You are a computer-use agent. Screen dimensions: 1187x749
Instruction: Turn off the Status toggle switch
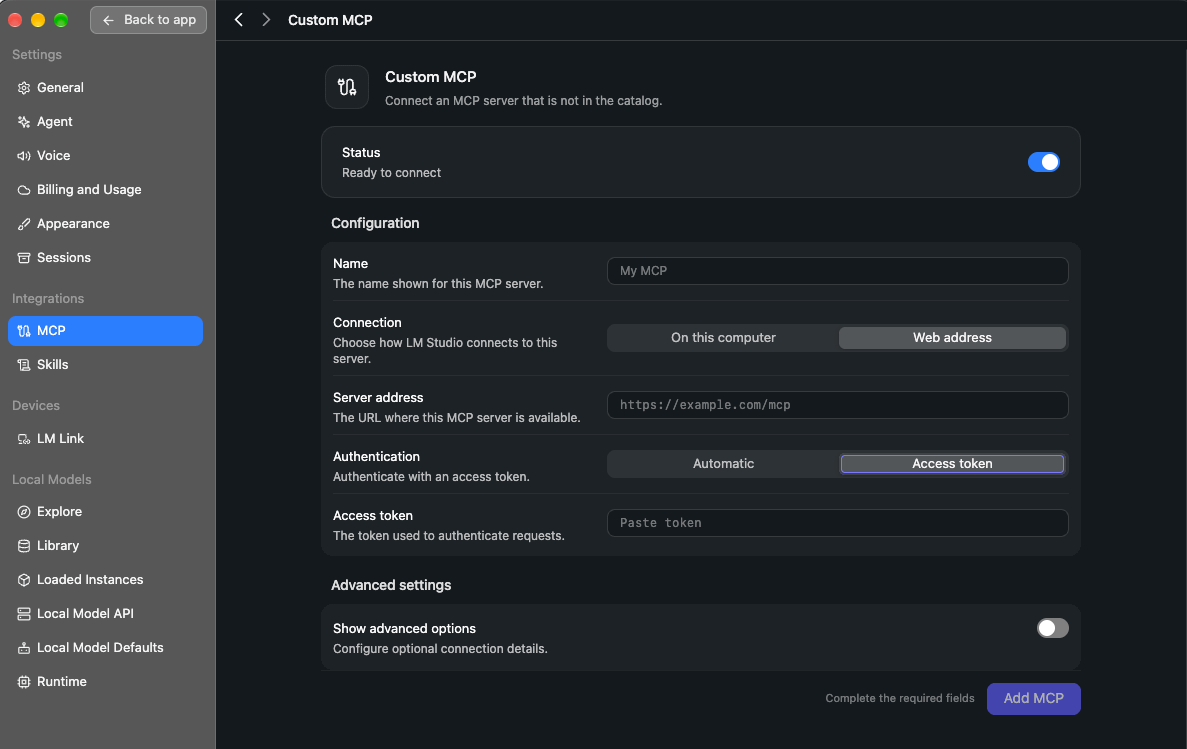1043,162
